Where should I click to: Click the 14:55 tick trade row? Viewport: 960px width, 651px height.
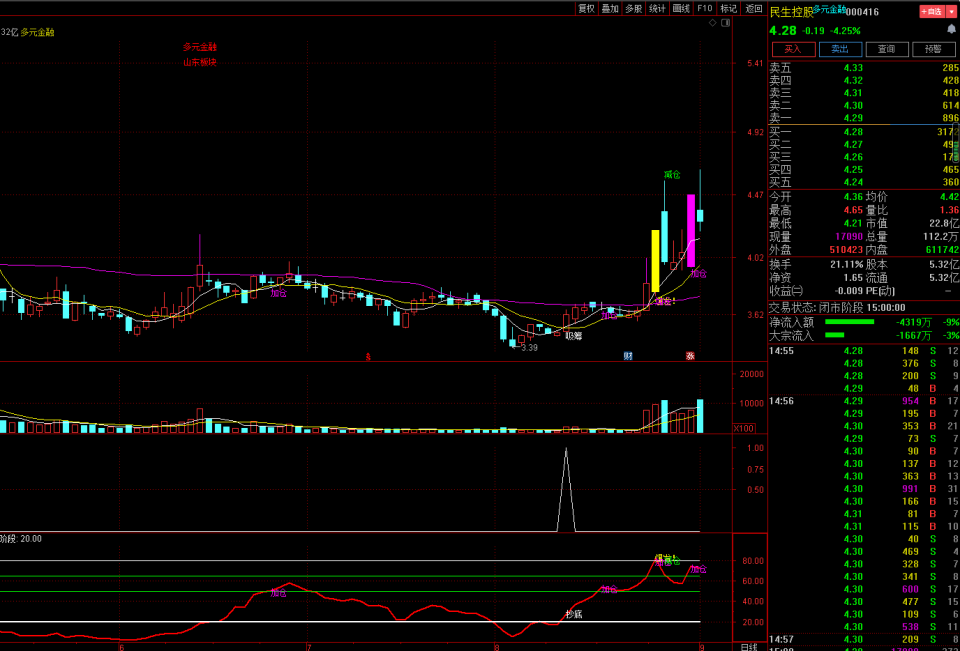click(863, 351)
